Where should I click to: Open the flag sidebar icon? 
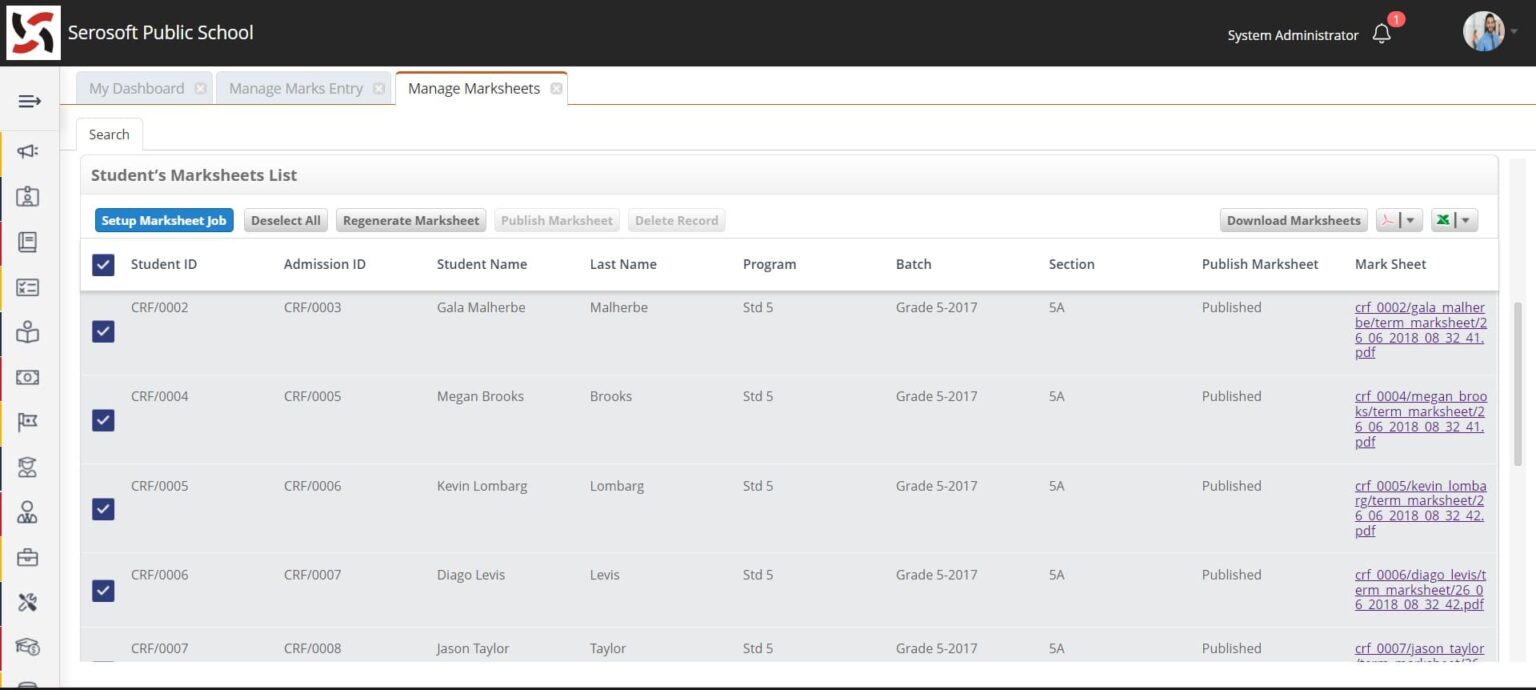[x=28, y=422]
